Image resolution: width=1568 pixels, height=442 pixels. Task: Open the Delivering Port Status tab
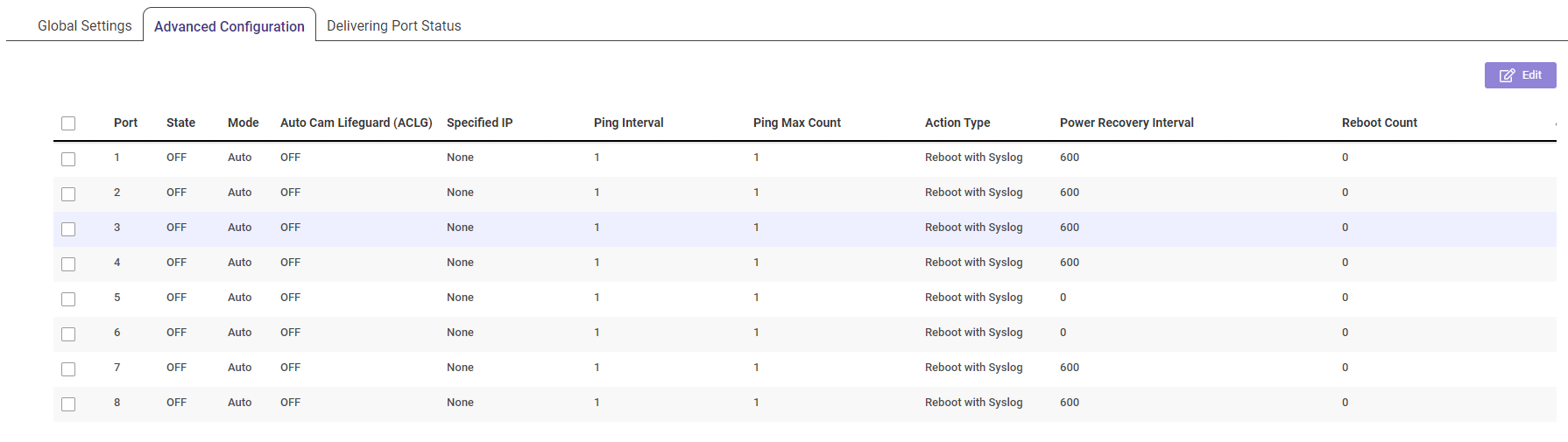tap(393, 26)
